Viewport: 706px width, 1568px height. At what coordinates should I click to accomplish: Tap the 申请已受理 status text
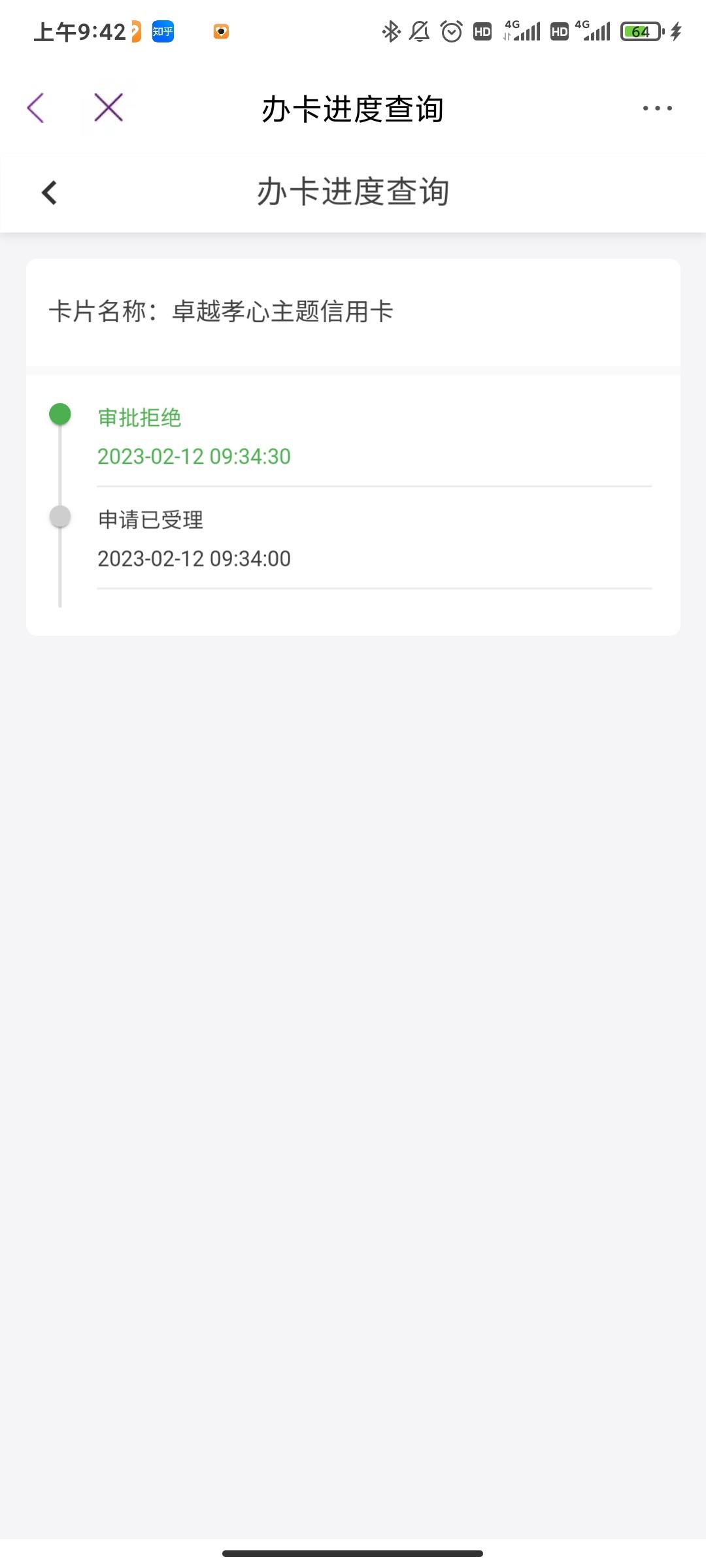click(x=150, y=520)
